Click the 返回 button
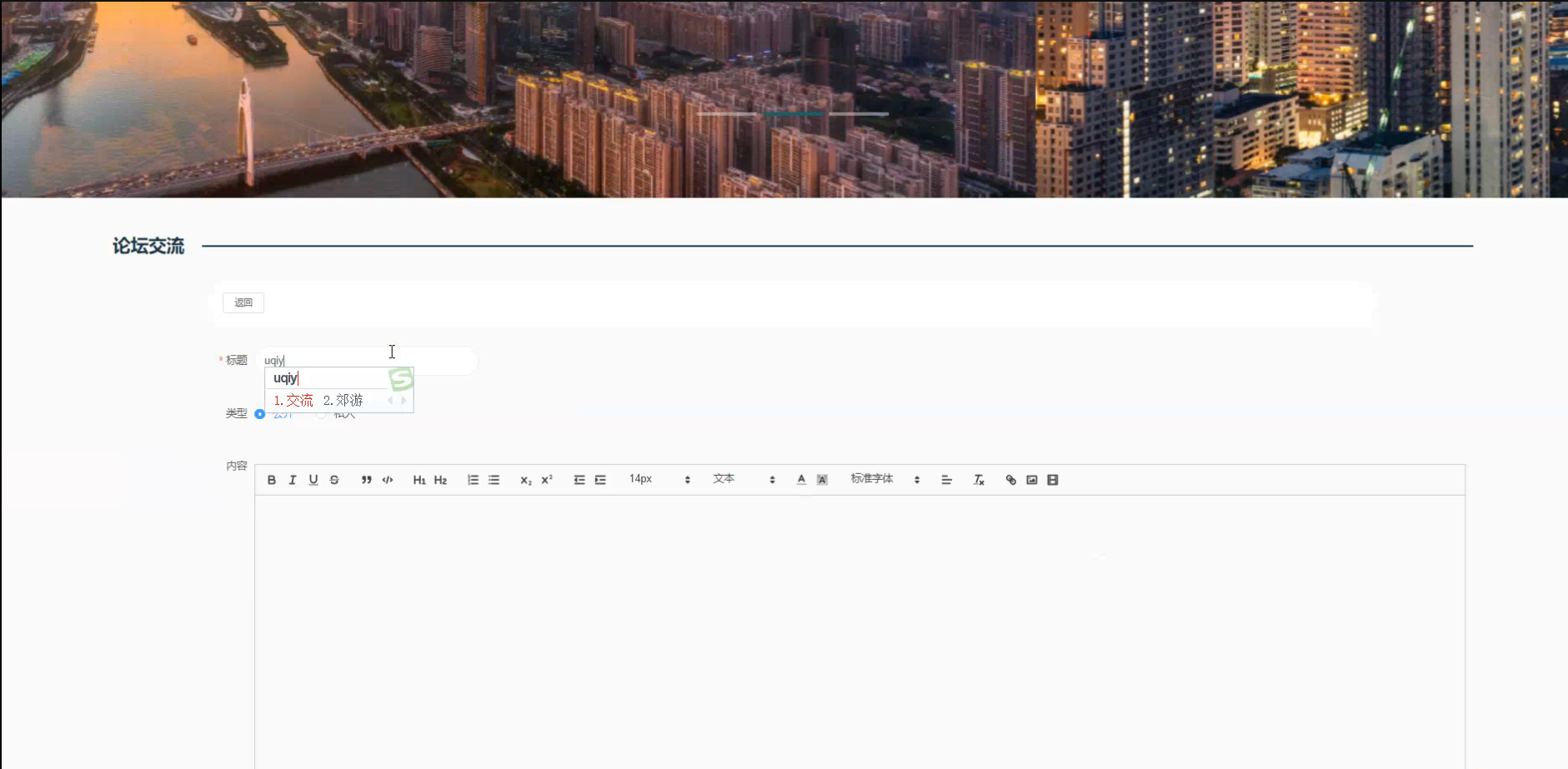Viewport: 1568px width, 769px height. pos(243,302)
